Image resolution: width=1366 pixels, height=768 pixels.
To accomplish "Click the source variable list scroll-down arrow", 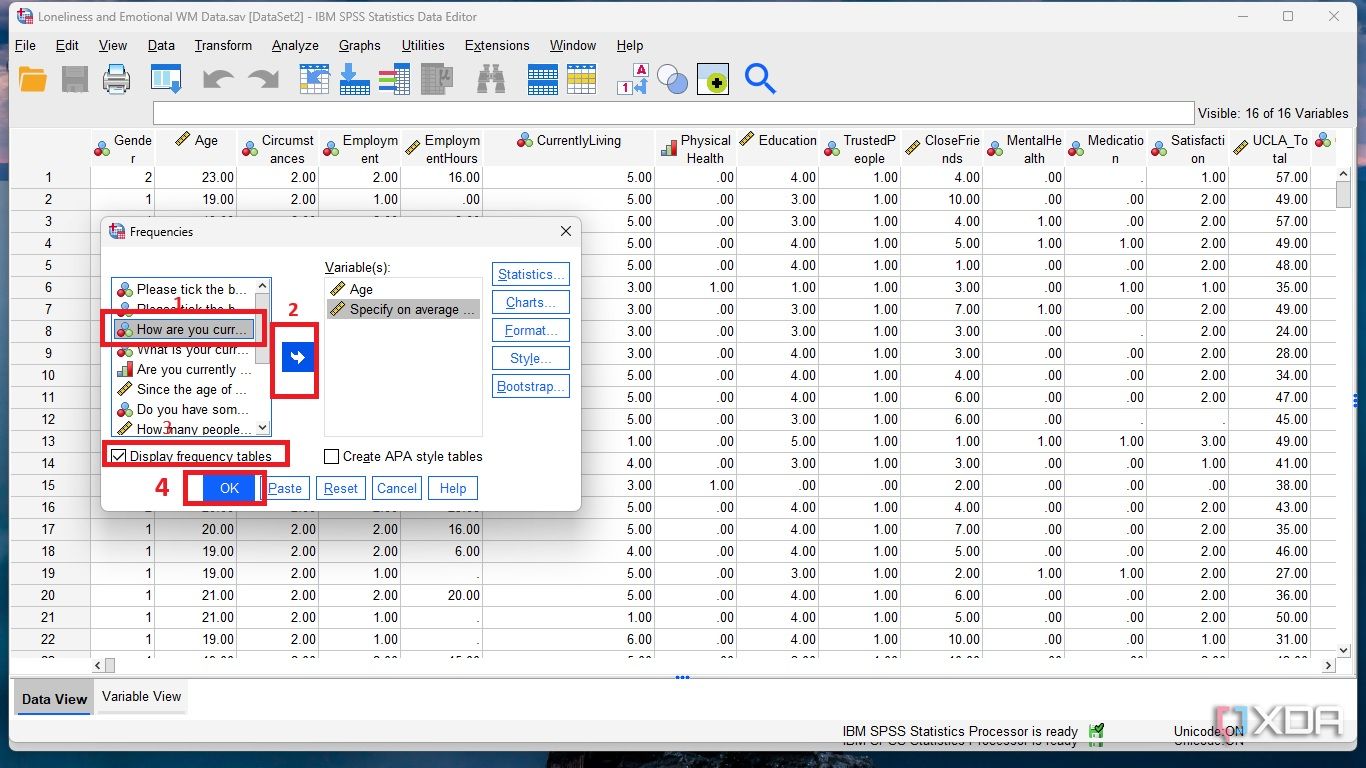I will 263,428.
